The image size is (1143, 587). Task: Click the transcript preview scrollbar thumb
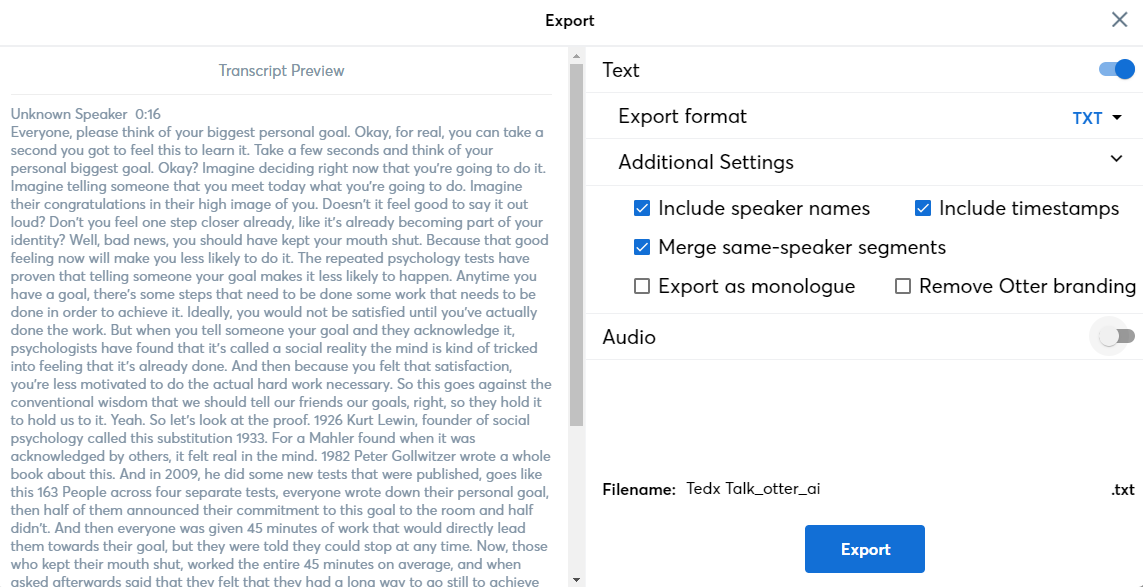click(576, 245)
